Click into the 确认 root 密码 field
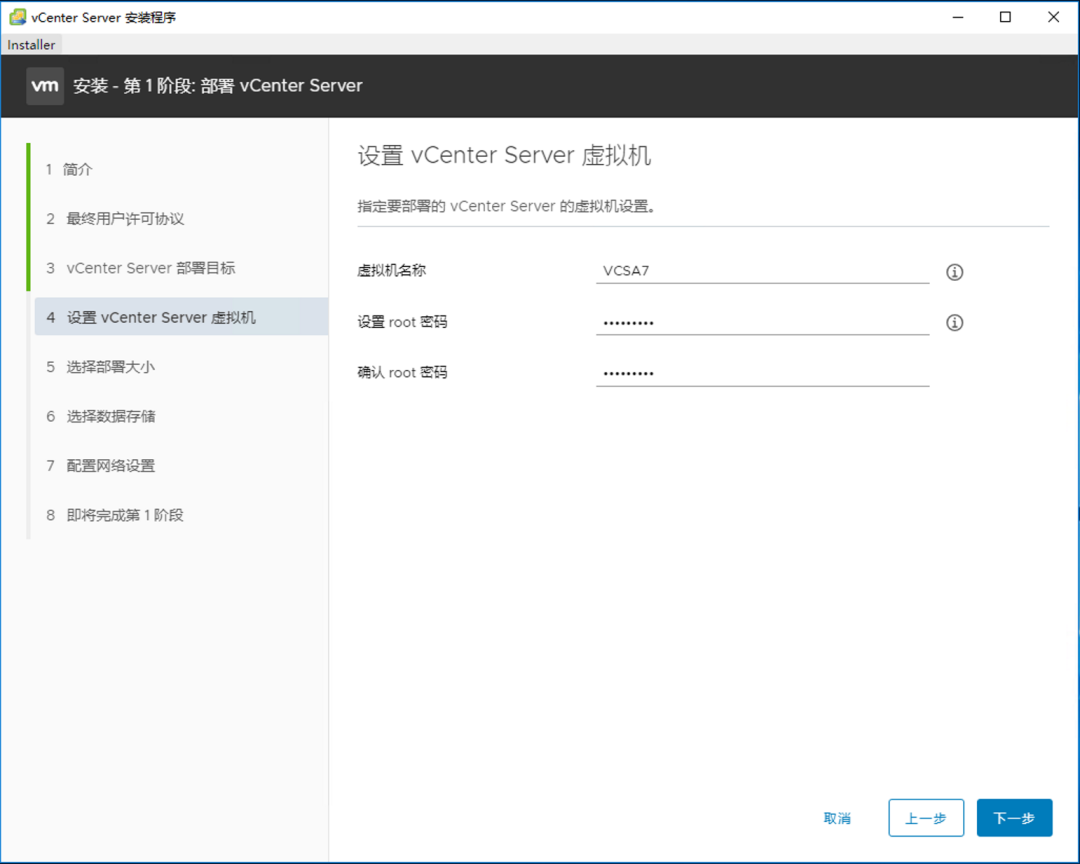Viewport: 1080px width, 864px height. point(762,373)
